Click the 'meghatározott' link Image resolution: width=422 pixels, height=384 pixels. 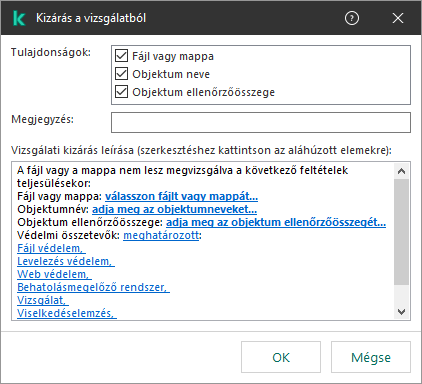(161, 235)
